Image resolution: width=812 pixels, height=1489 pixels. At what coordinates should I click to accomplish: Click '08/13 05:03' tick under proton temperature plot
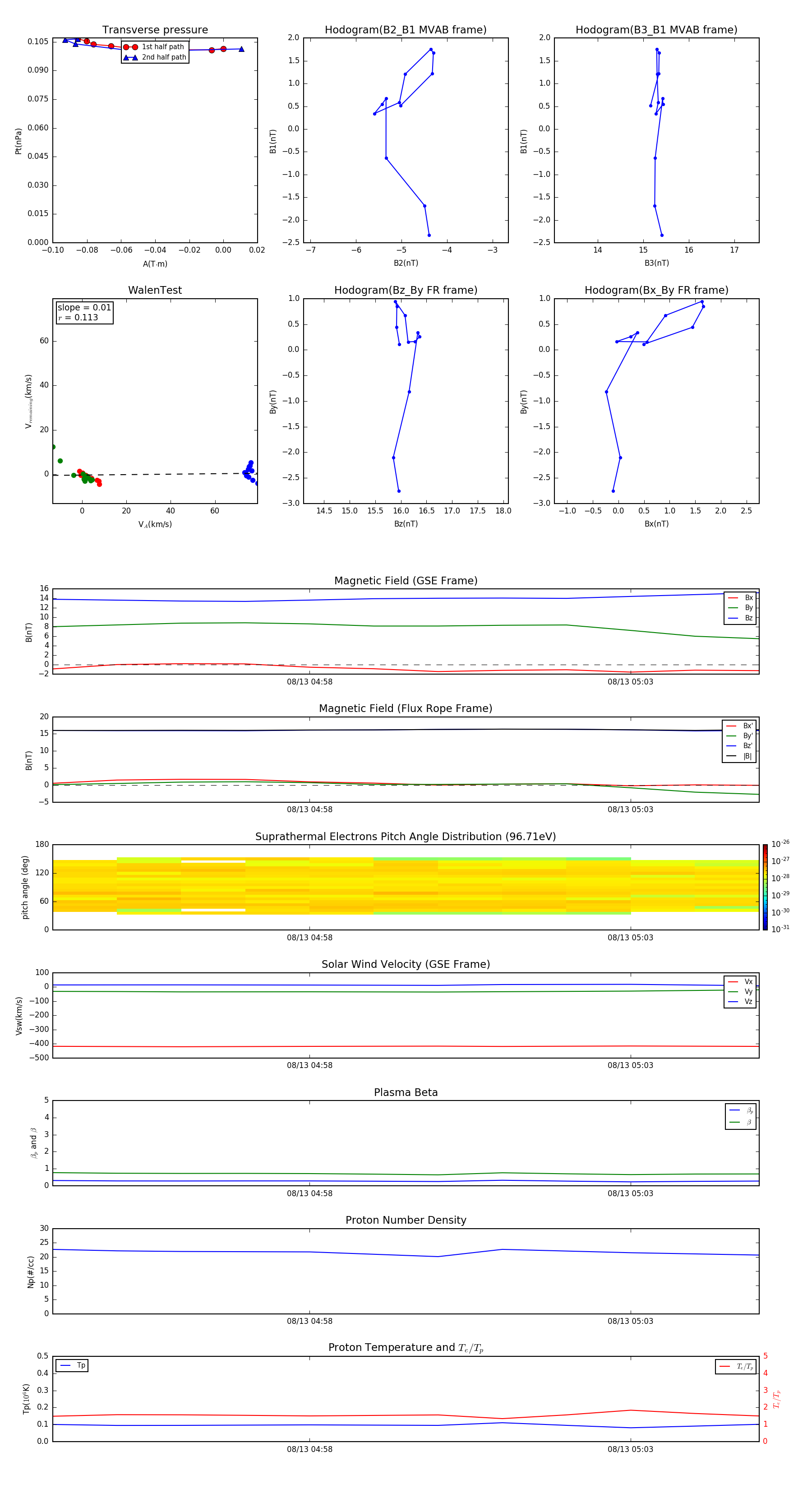click(631, 1449)
